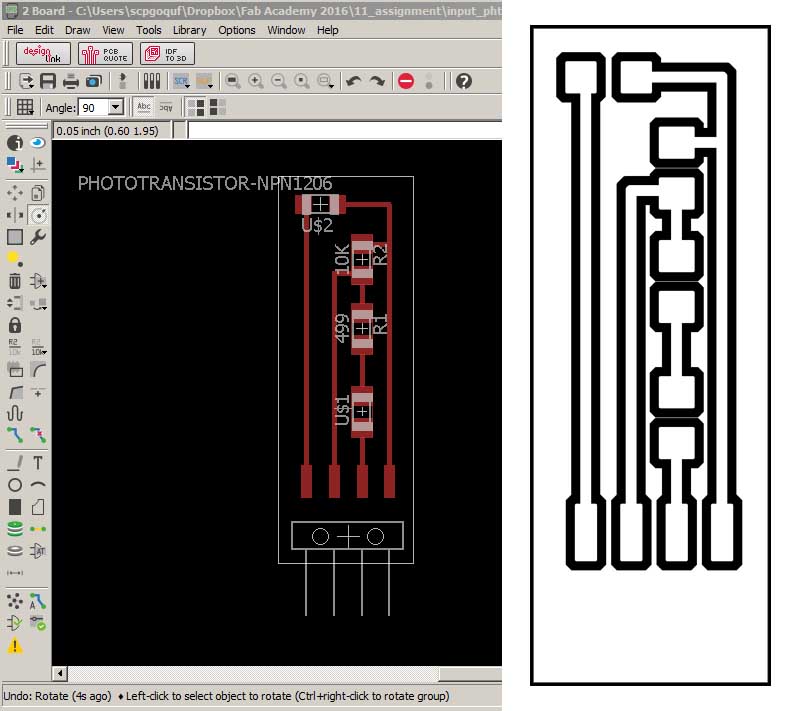This screenshot has height=711, width=792.
Task: Open the File menu
Action: (15, 30)
